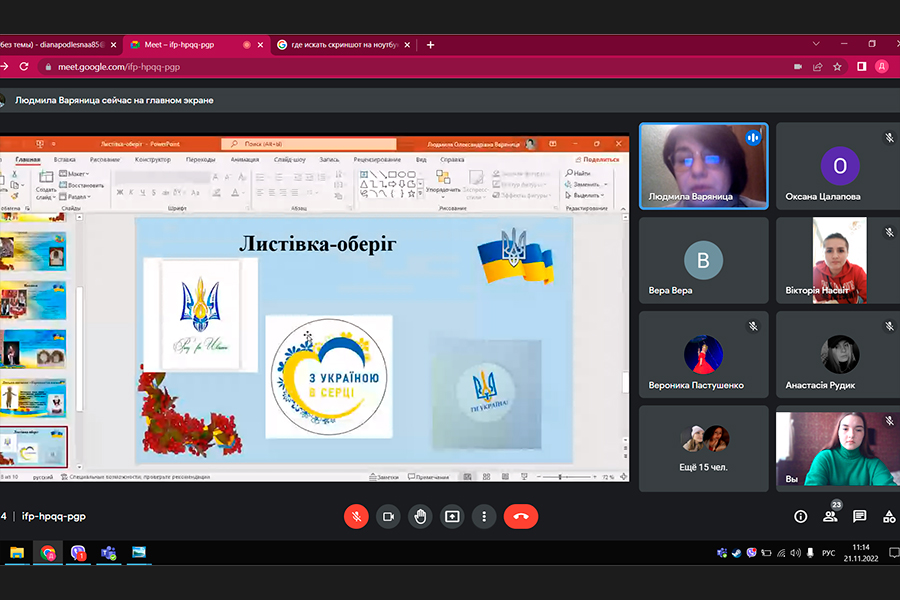Unmute the microphone in Meet
This screenshot has width=900, height=600.
point(356,516)
